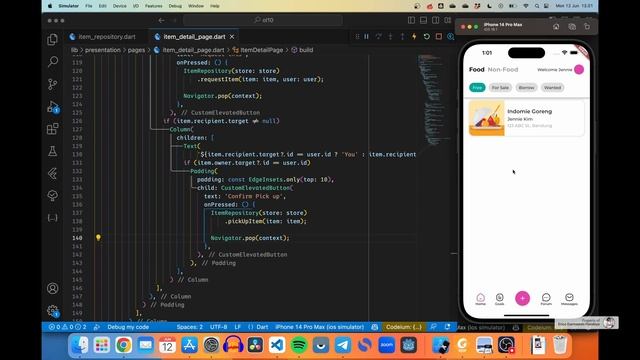Toggle the primary sidebar layout
The width and height of the screenshot is (640, 360).
[411, 20]
